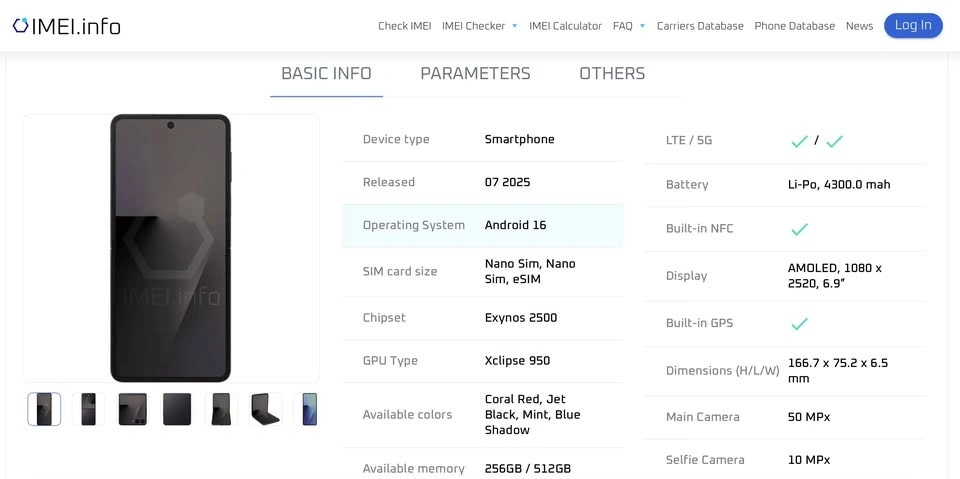Open the Check IMEI link
The width and height of the screenshot is (960, 479).
coord(404,26)
